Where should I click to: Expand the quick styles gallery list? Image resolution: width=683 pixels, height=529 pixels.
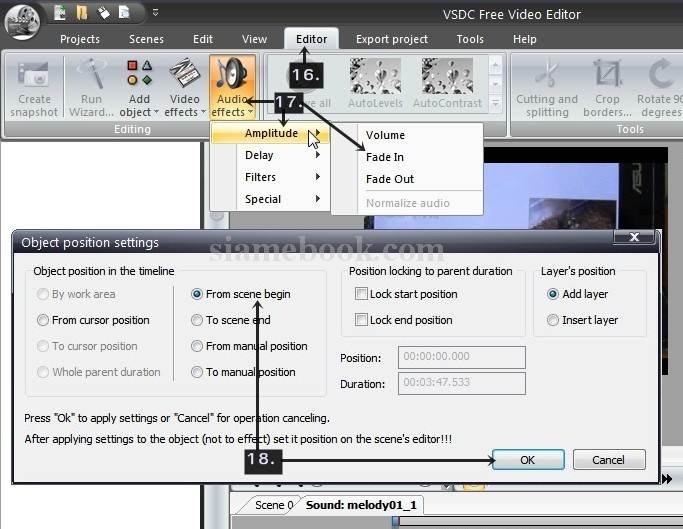[495, 104]
